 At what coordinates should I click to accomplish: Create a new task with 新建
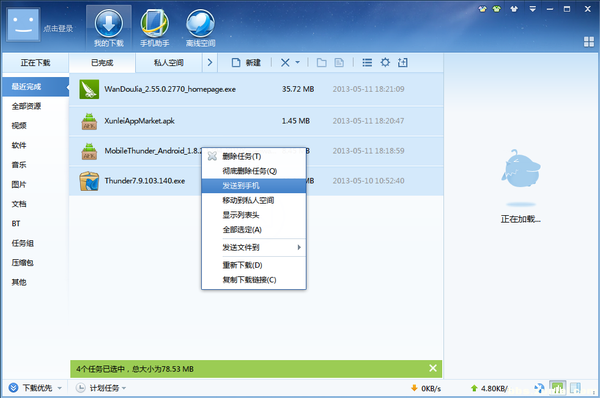(246, 63)
